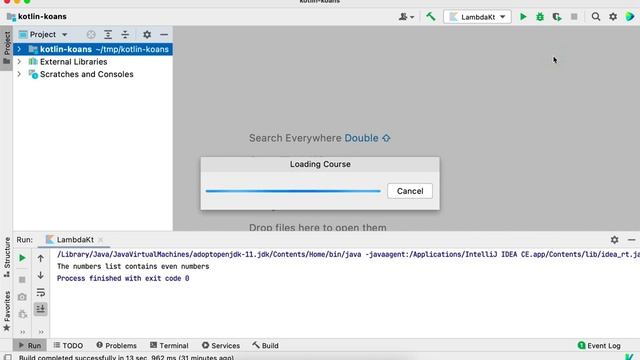
Task: Click the camera dump threads icon
Action: (x=22, y=297)
